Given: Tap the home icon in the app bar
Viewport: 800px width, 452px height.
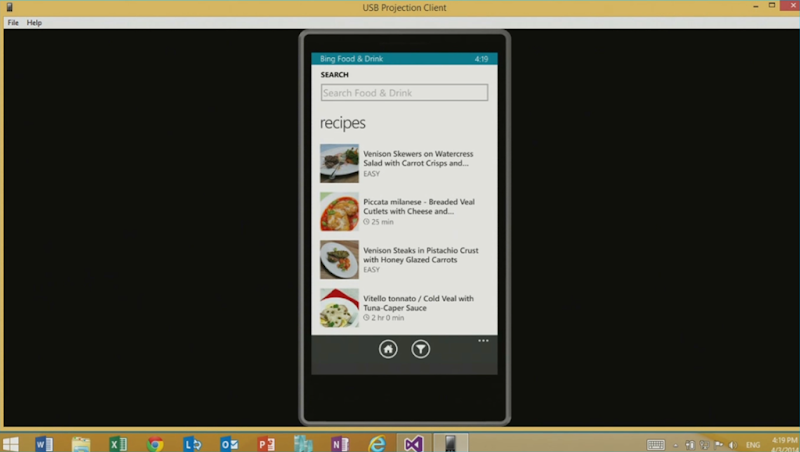Looking at the screenshot, I should tap(388, 349).
